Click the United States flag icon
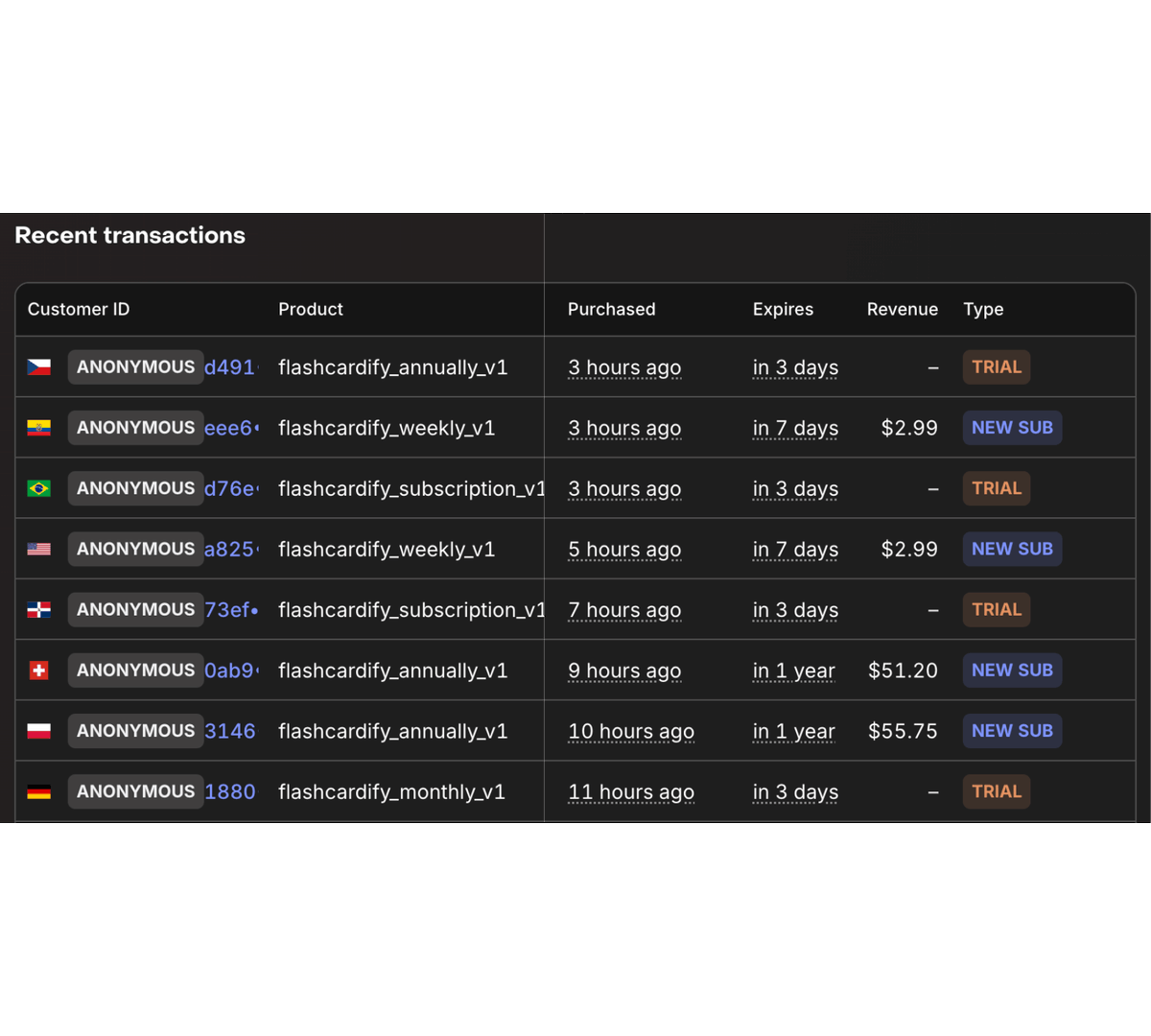This screenshot has width=1151, height=1036. tap(38, 549)
